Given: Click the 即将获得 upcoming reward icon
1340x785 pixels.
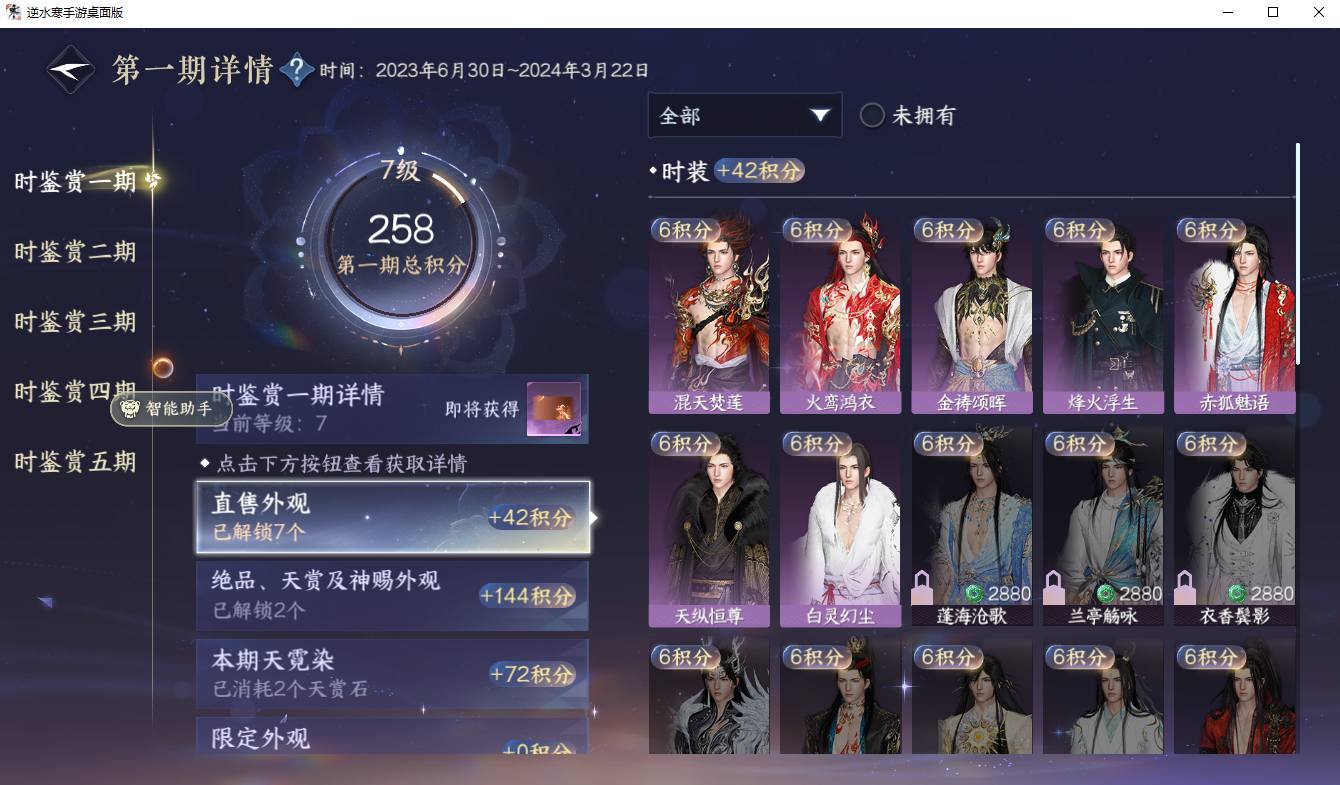Looking at the screenshot, I should (554, 409).
